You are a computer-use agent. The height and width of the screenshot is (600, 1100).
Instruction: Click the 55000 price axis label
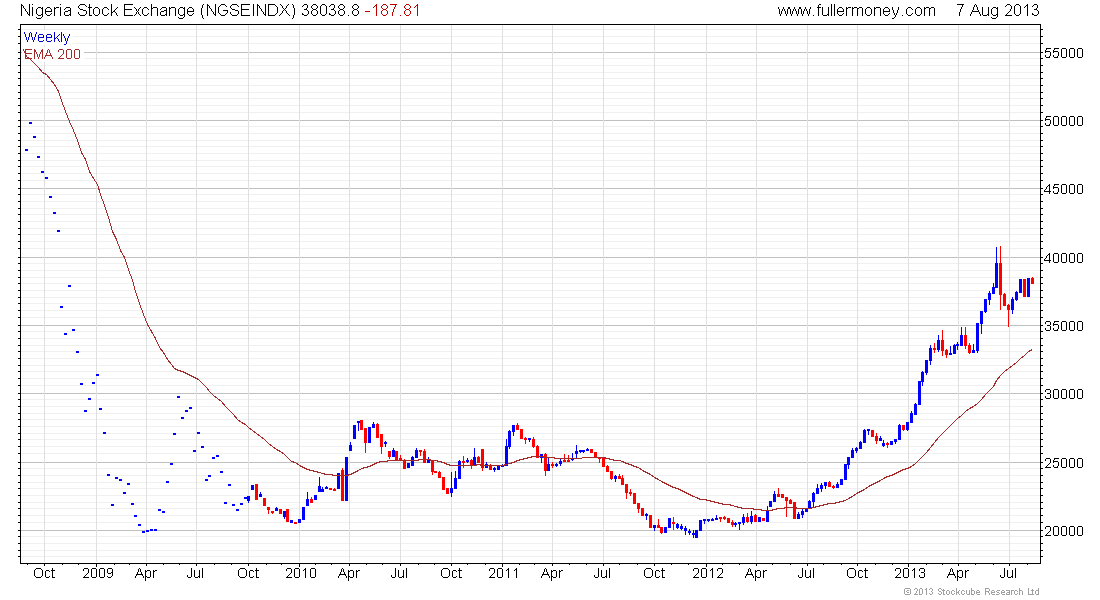click(1064, 53)
